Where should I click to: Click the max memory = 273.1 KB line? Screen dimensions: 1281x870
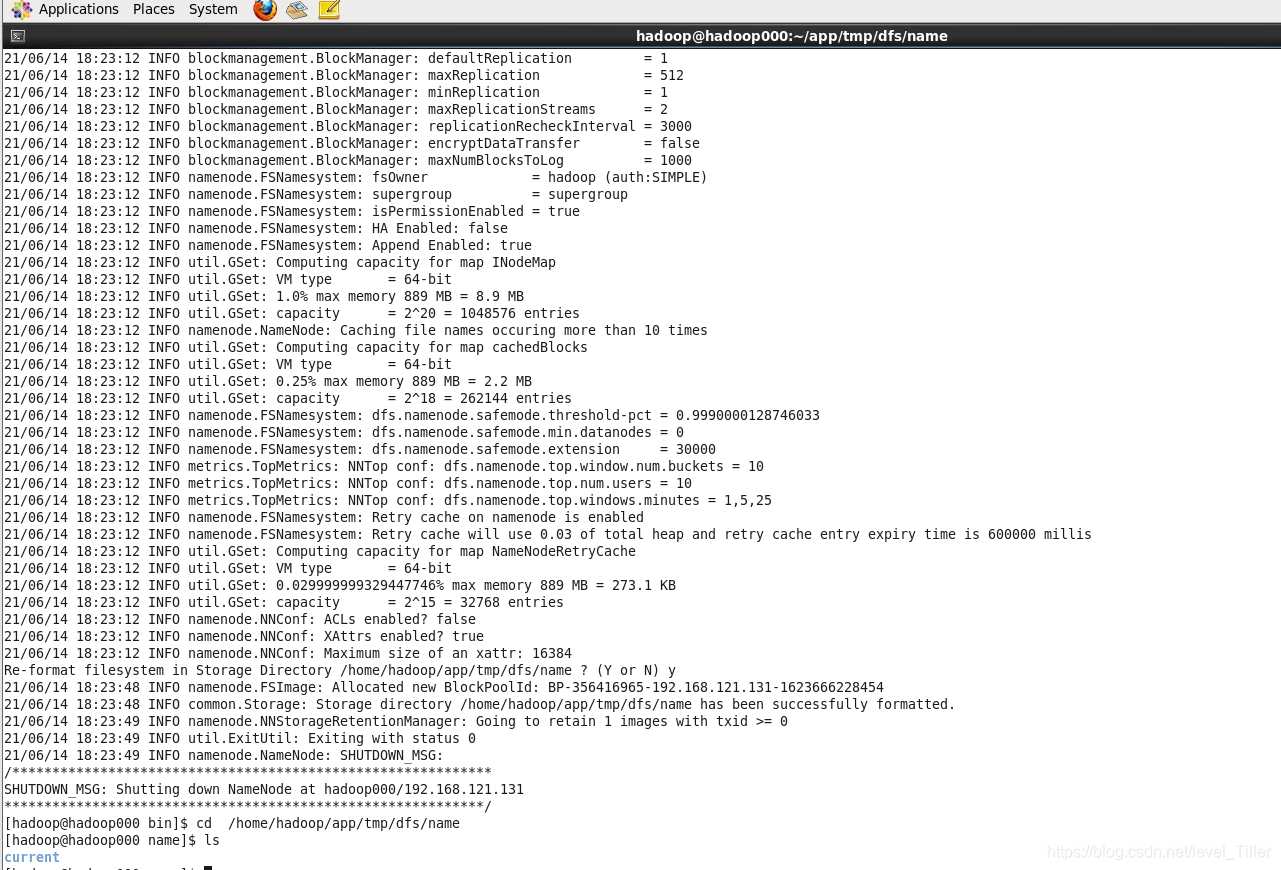pos(340,585)
